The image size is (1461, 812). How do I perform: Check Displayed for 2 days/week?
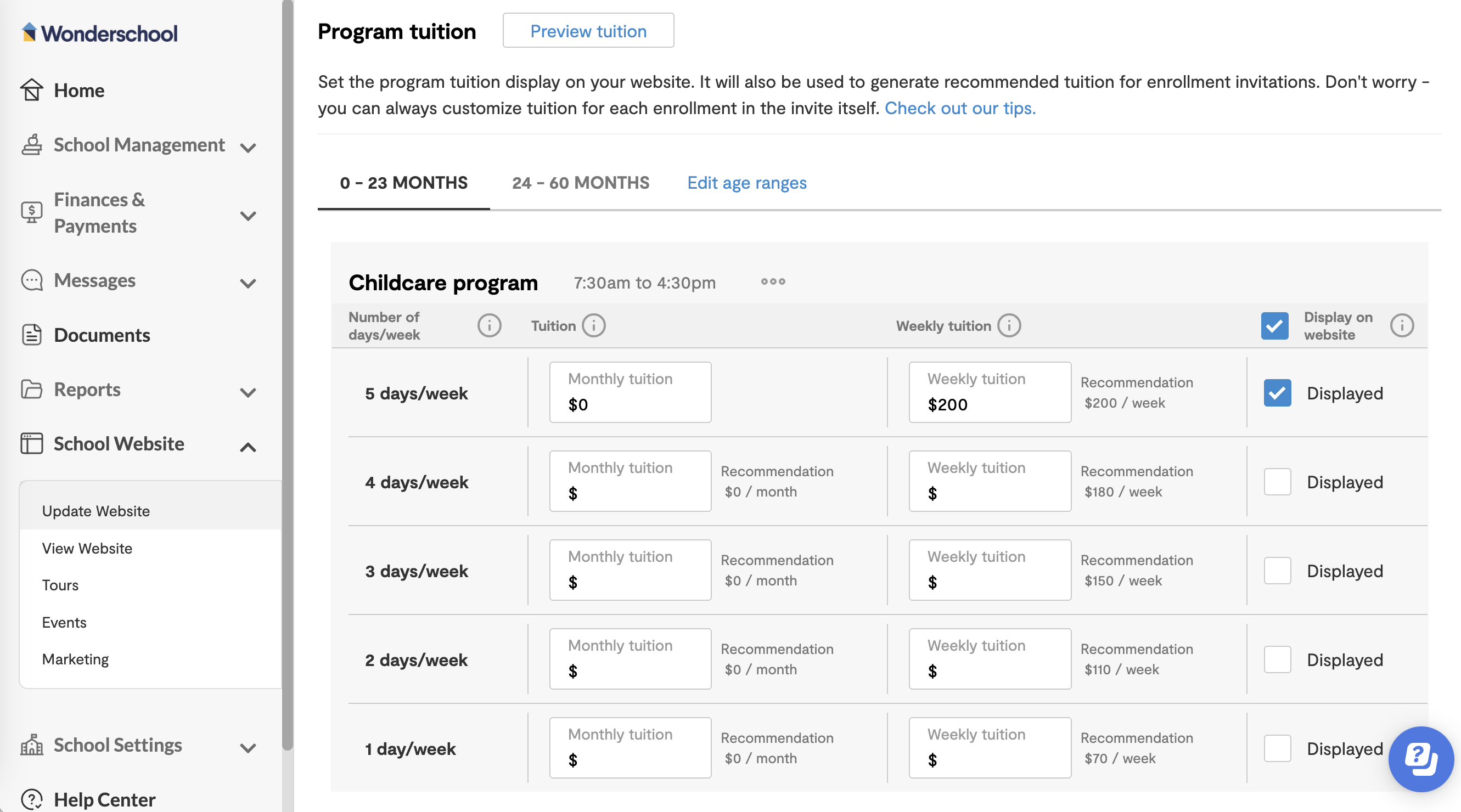tap(1277, 659)
